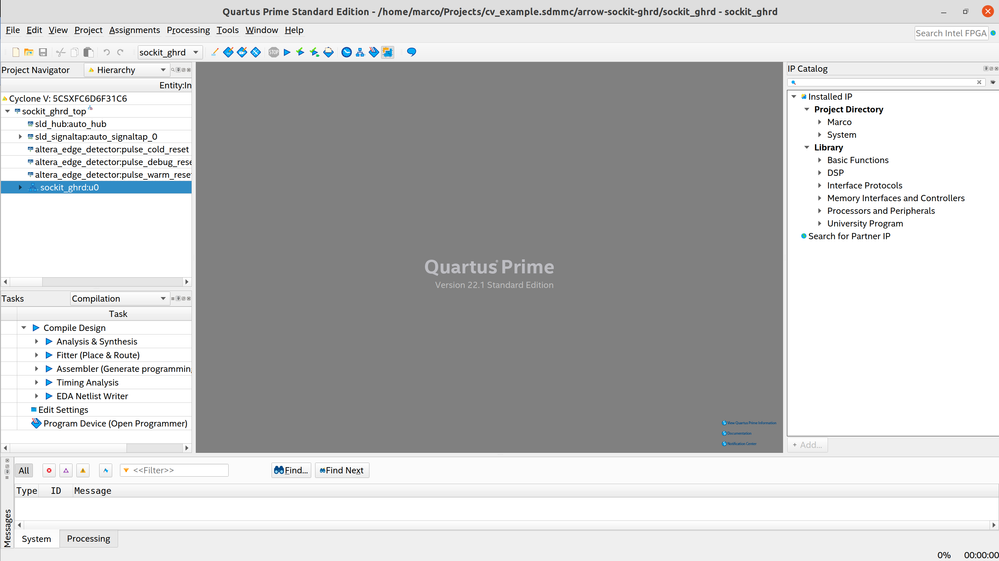Click the Cut scissors toolbar icon
This screenshot has width=999, height=561.
click(61, 52)
